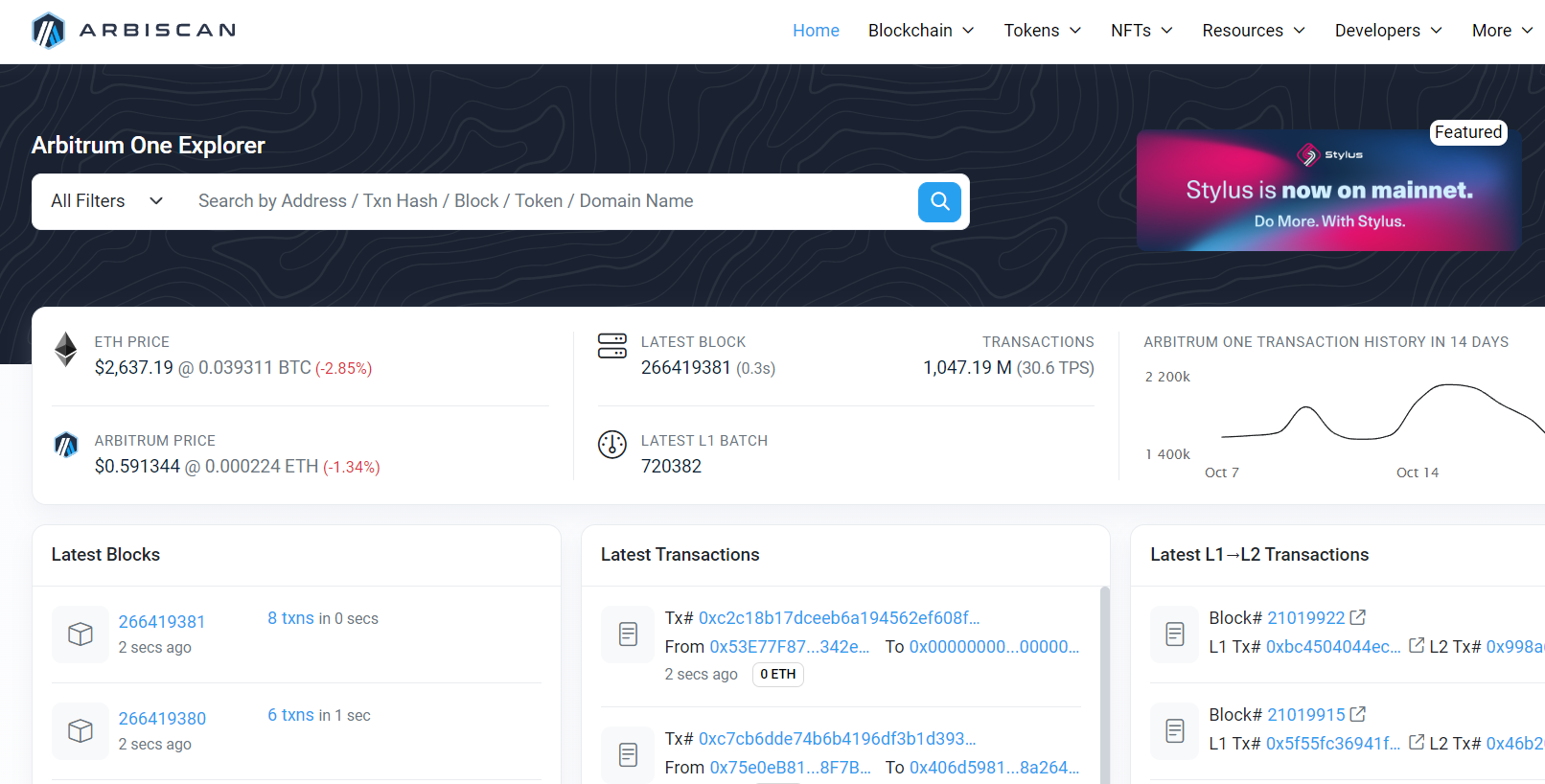Click the Arbitrum price logo icon
Screen dimensions: 1545x784
coord(65,445)
